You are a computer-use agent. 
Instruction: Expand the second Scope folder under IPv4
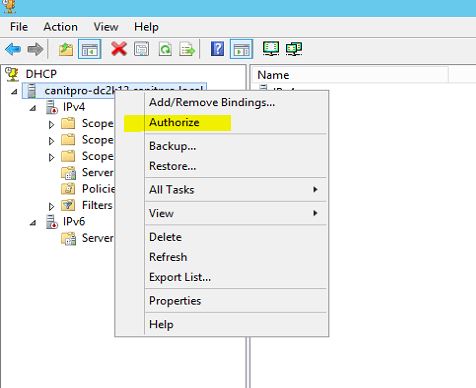tap(51, 141)
